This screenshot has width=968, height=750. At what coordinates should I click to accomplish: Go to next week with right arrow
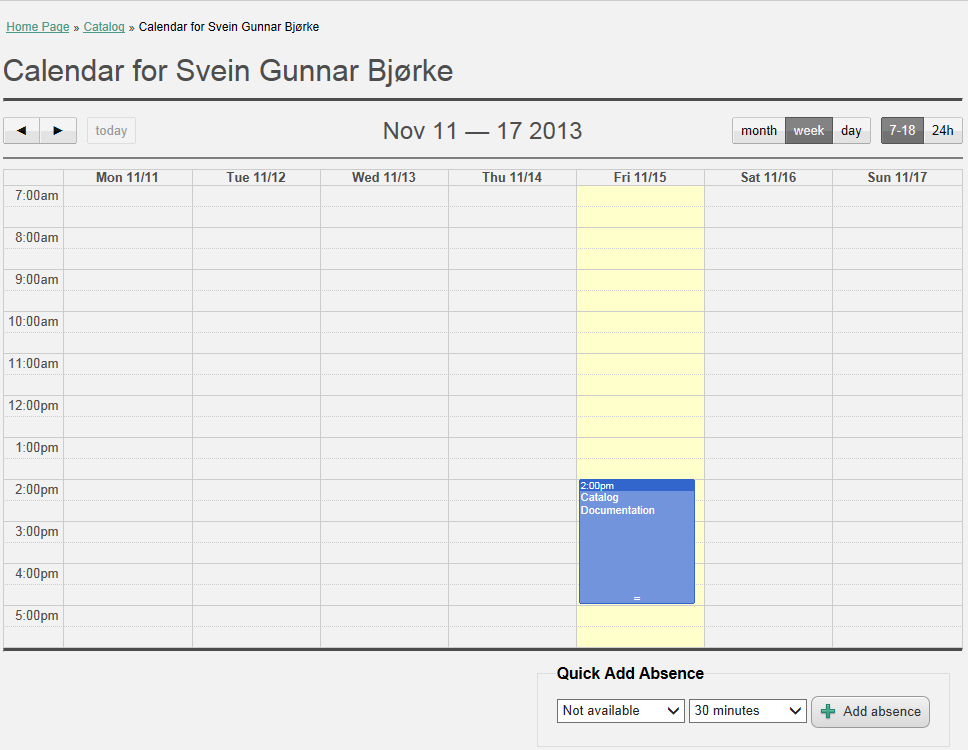click(x=58, y=131)
